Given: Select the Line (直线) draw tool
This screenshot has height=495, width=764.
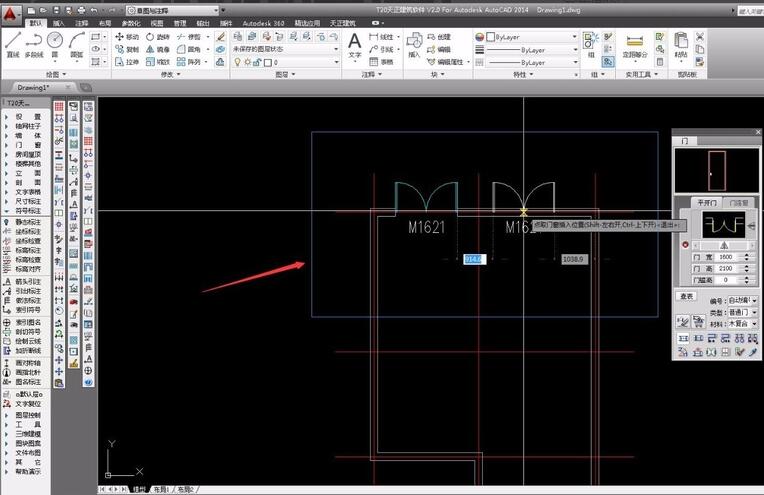Looking at the screenshot, I should pyautogui.click(x=13, y=44).
